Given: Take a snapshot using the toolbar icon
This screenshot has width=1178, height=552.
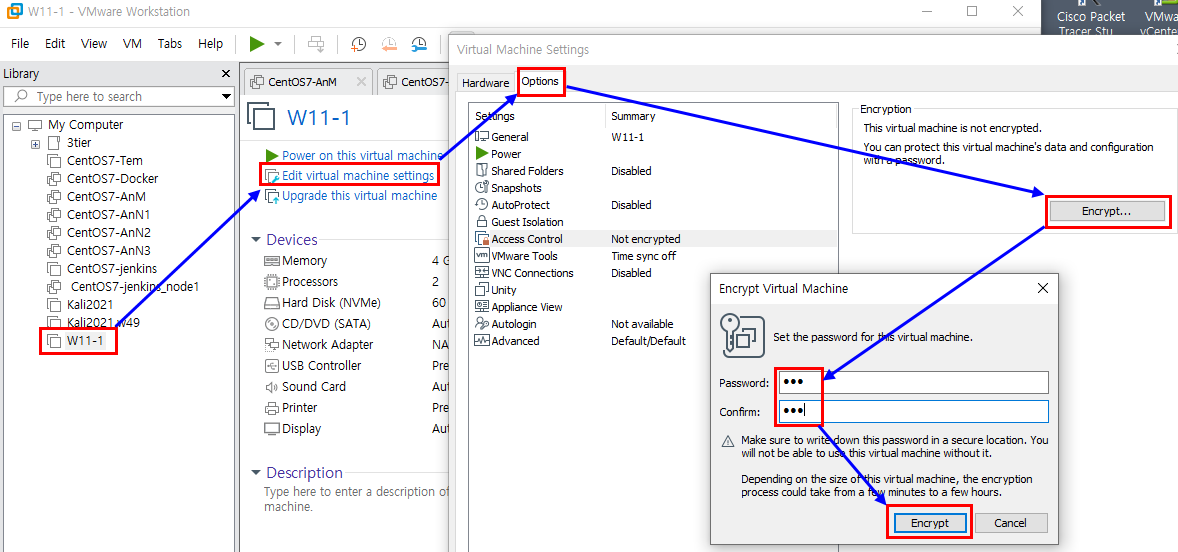Looking at the screenshot, I should coord(358,44).
